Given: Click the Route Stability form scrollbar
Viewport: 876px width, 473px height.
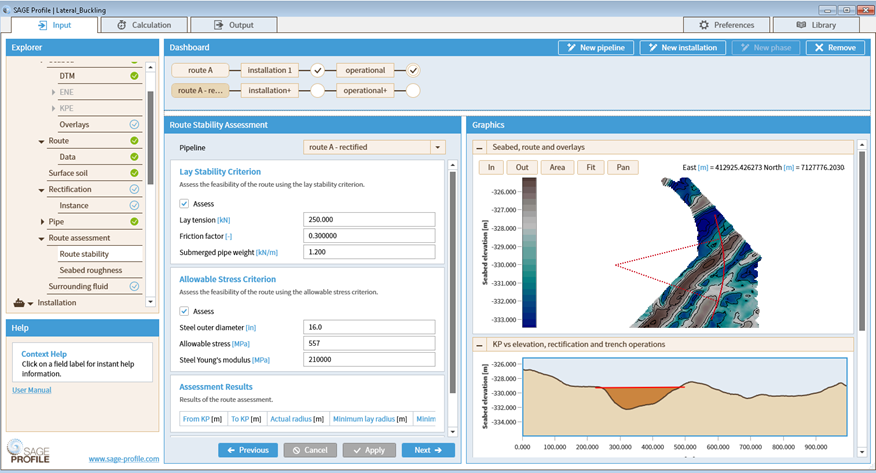Looking at the screenshot, I should coord(453,282).
